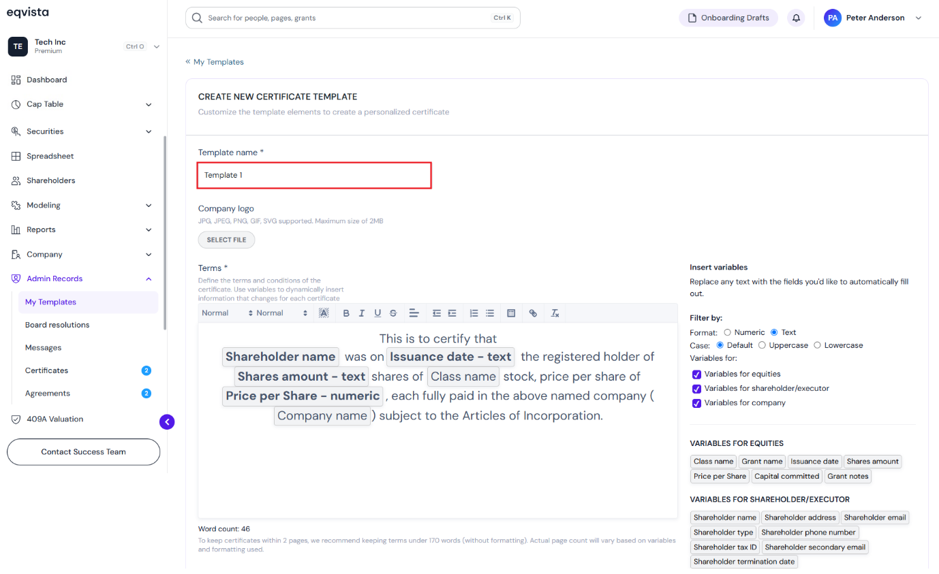Go to Board resolutions
This screenshot has height=574, width=939.
click(57, 325)
